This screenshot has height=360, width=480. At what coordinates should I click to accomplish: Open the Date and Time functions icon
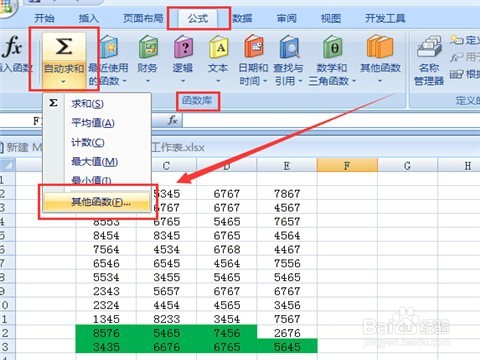[x=254, y=47]
